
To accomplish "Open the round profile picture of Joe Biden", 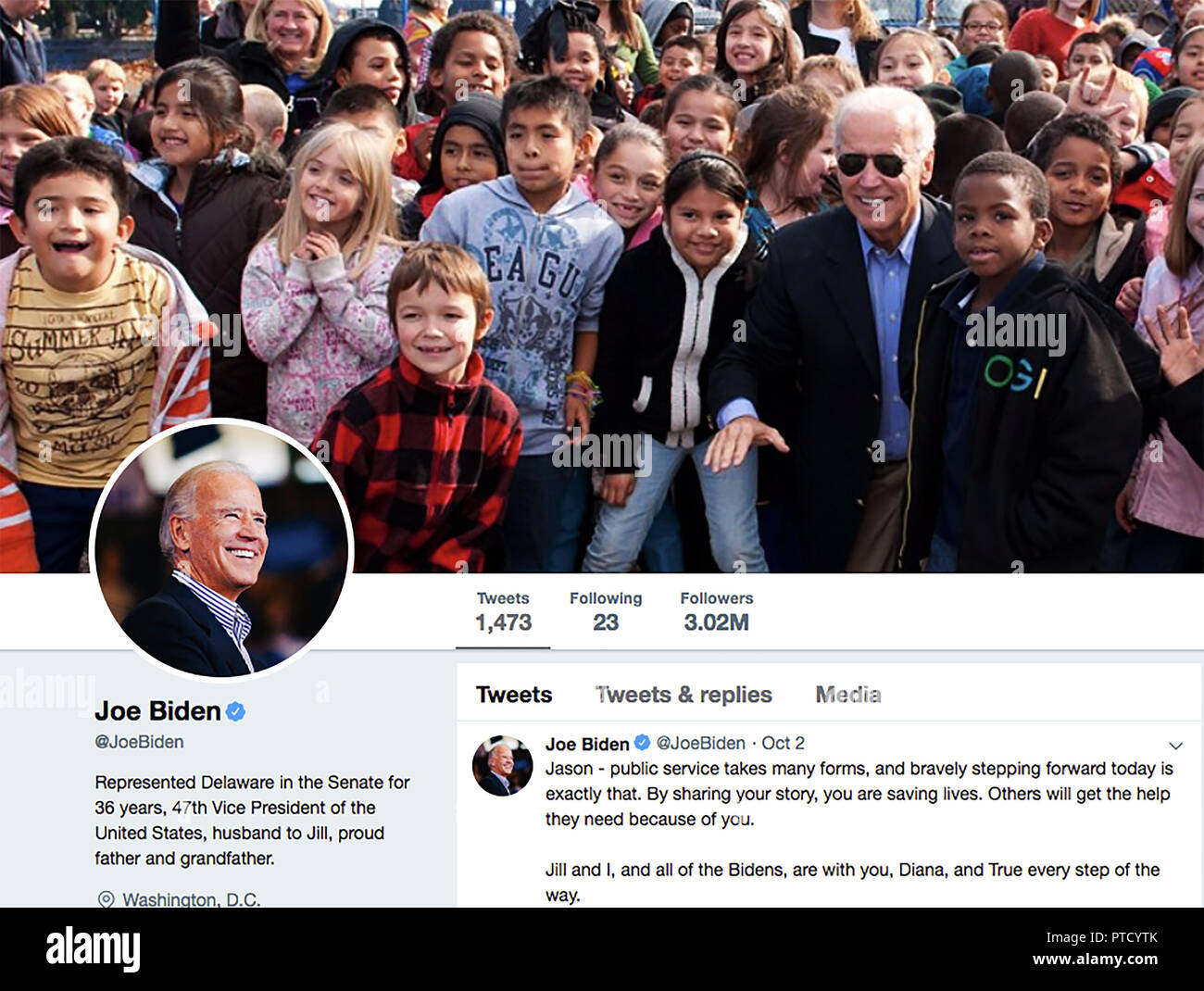I will click(x=221, y=550).
